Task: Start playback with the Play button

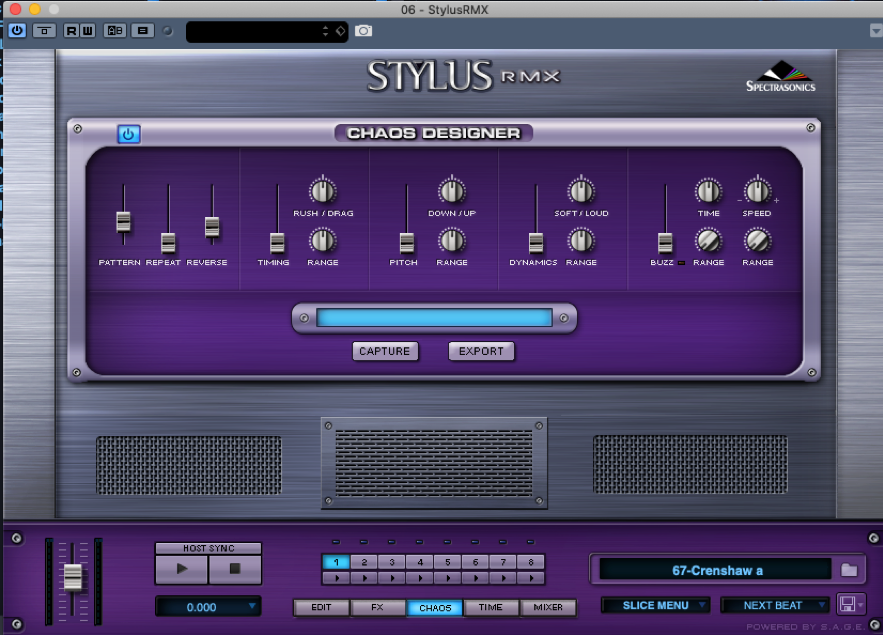Action: (182, 569)
